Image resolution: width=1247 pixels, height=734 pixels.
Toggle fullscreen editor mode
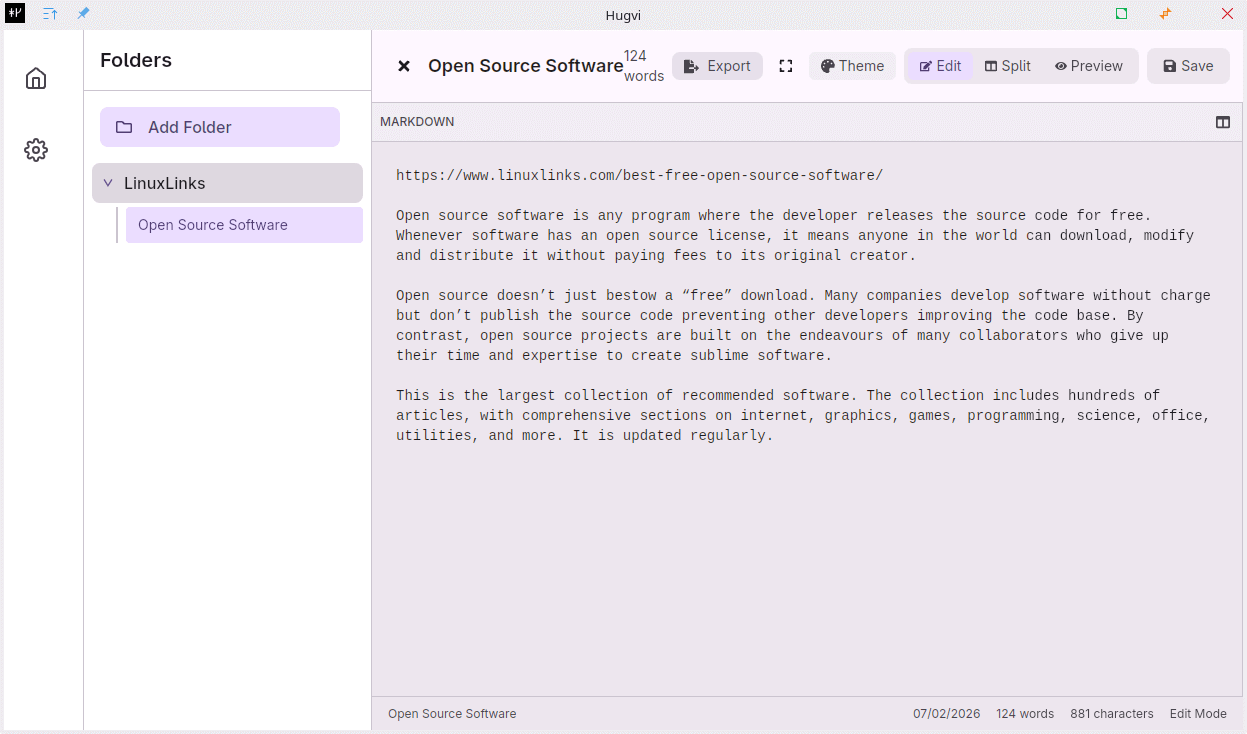coord(786,66)
